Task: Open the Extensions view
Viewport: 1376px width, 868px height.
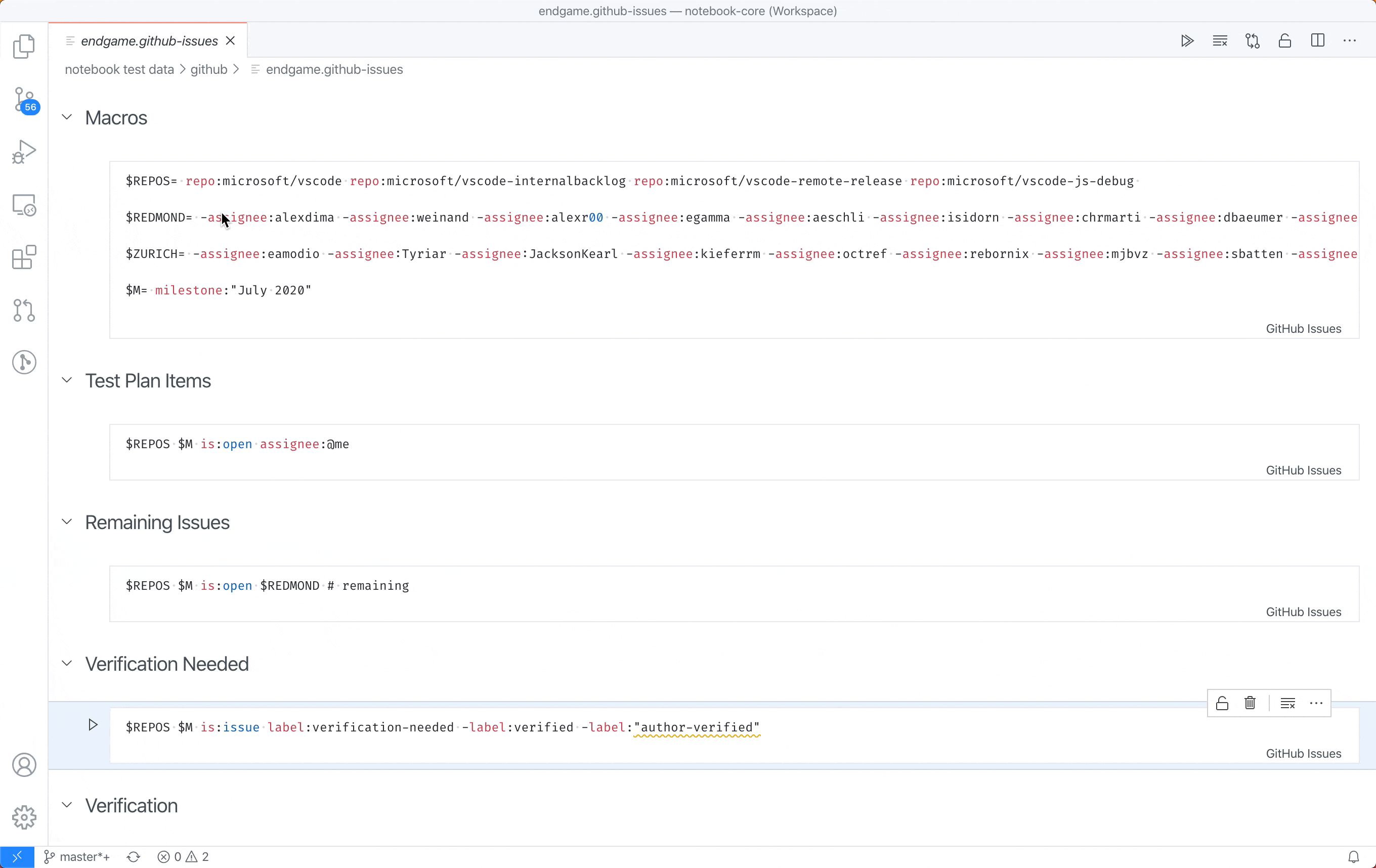Action: (x=24, y=257)
